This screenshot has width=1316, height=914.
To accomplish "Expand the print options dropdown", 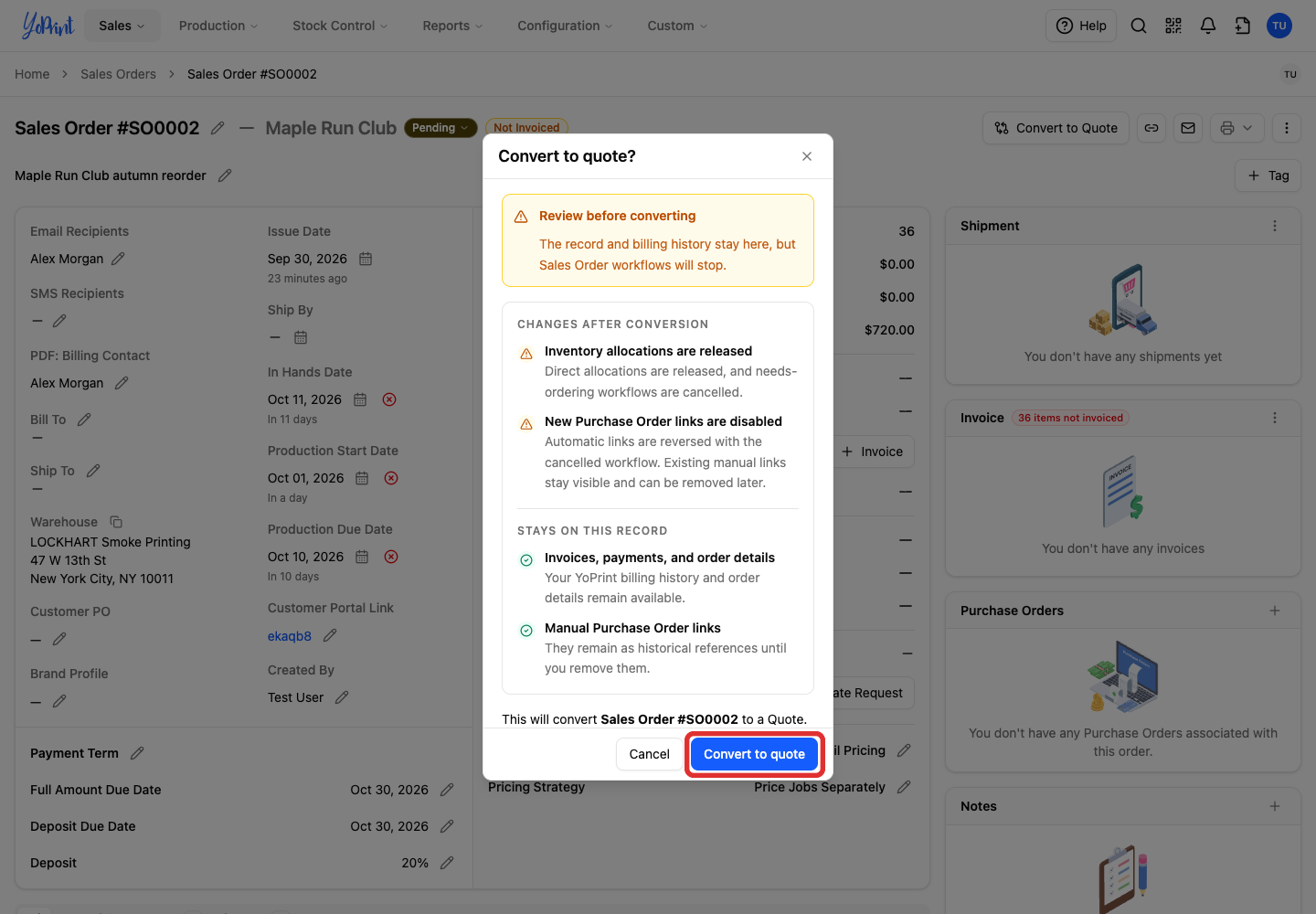I will coord(1237,128).
